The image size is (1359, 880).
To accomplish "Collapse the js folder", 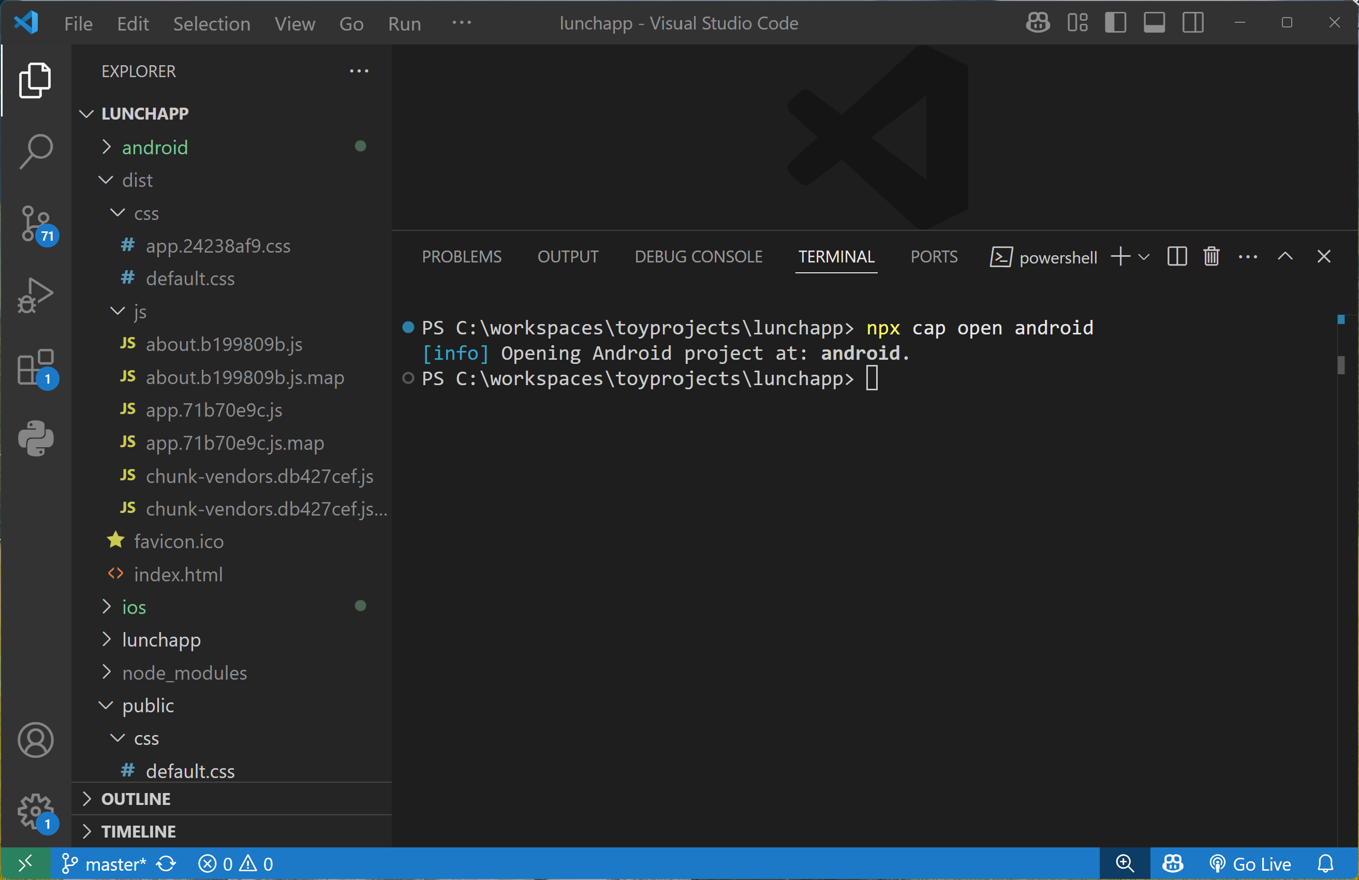I will (x=232, y=311).
